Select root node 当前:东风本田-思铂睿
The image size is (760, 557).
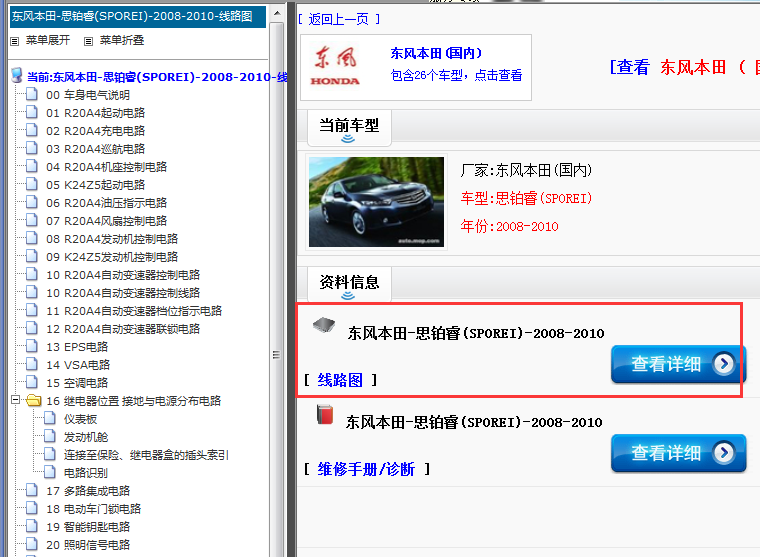157,77
